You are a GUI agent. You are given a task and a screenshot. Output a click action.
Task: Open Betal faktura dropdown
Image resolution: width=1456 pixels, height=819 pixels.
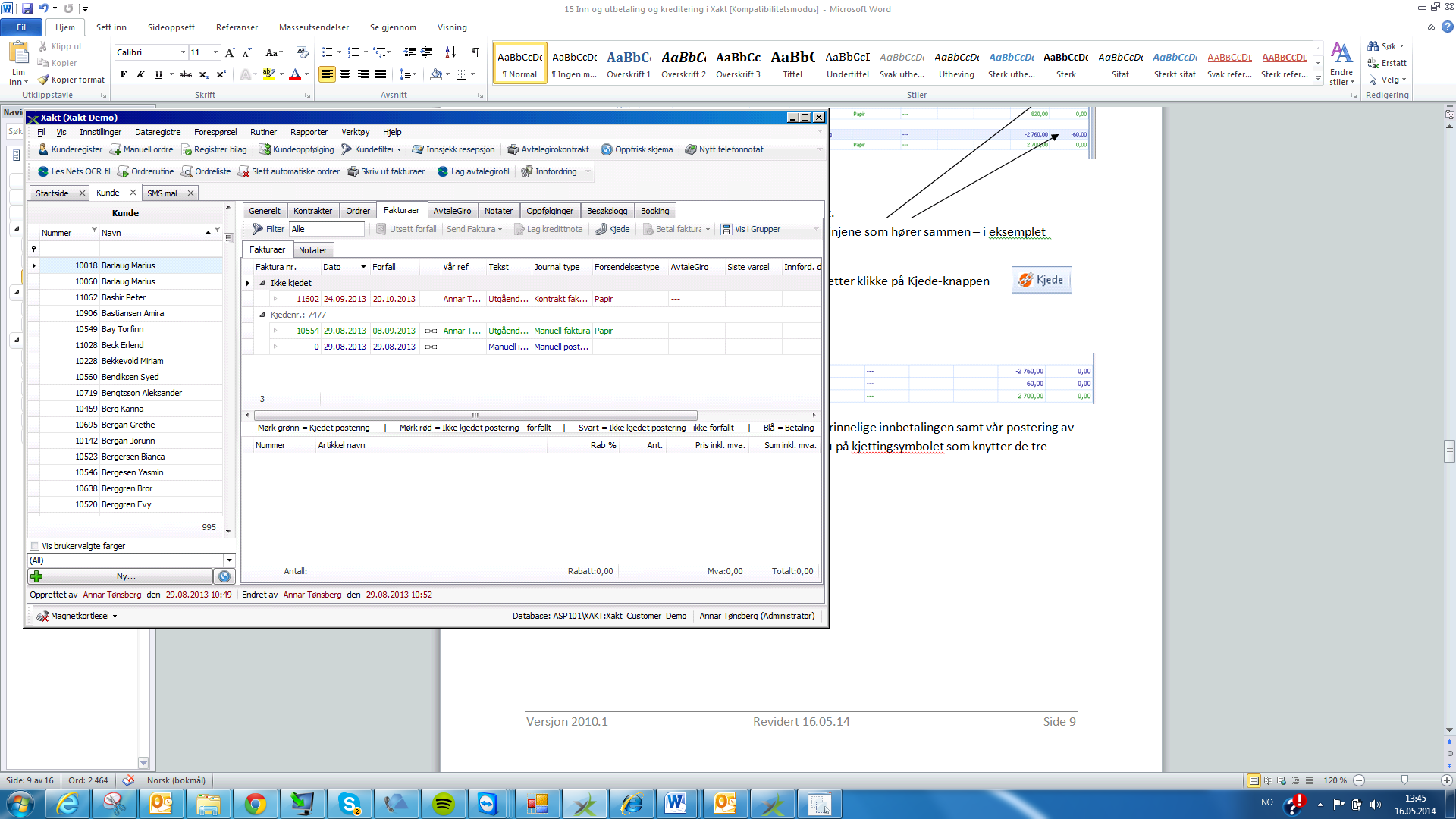676,229
